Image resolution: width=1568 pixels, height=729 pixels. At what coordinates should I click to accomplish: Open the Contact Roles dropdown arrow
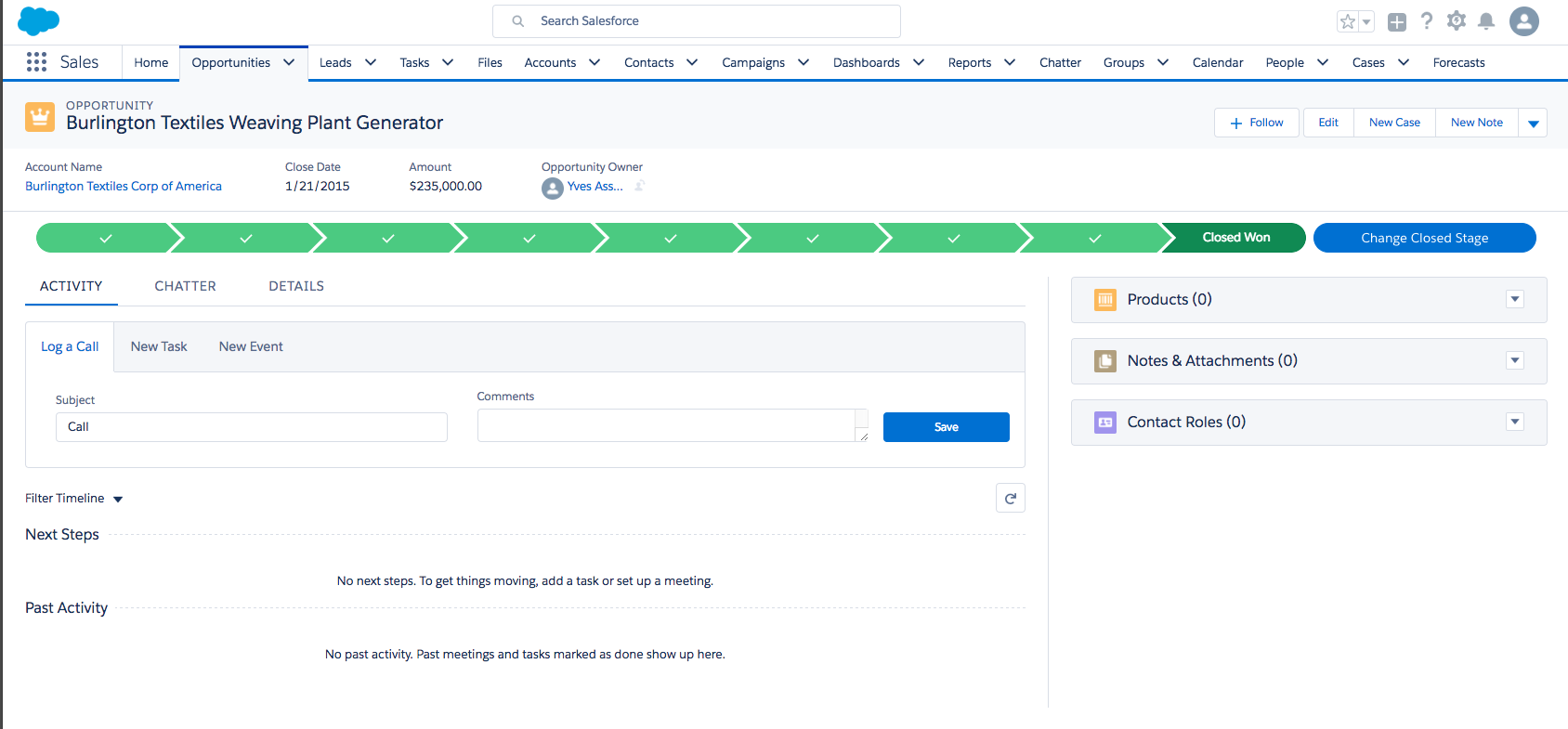point(1515,422)
